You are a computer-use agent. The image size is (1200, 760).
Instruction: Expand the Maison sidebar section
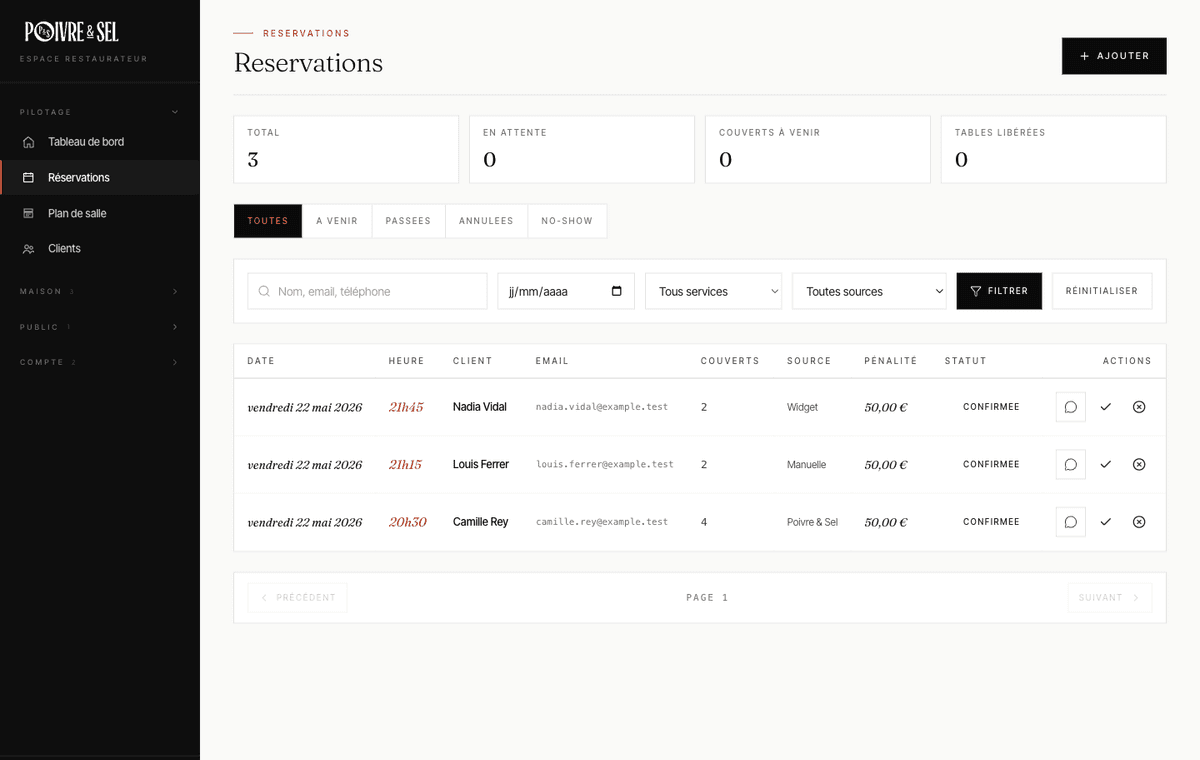point(99,292)
